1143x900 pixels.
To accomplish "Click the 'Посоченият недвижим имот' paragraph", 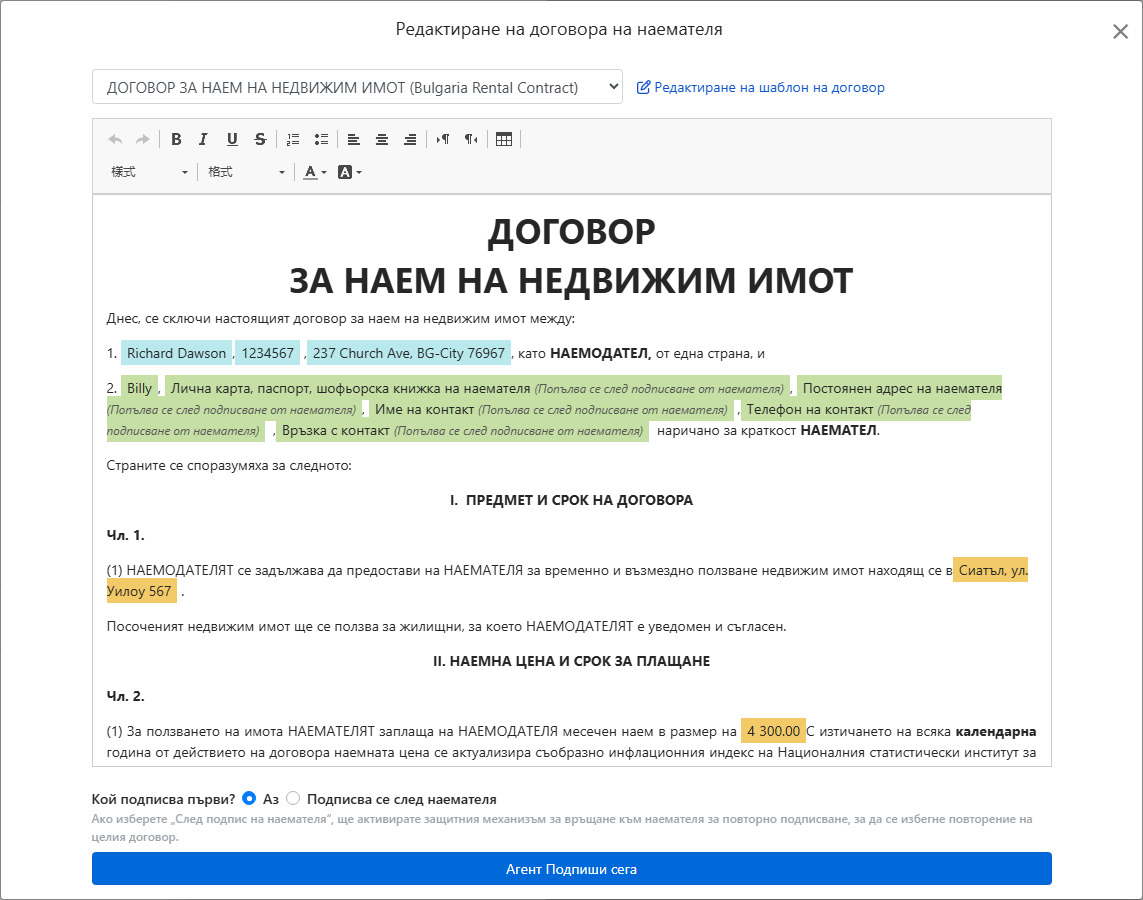I will click(446, 627).
